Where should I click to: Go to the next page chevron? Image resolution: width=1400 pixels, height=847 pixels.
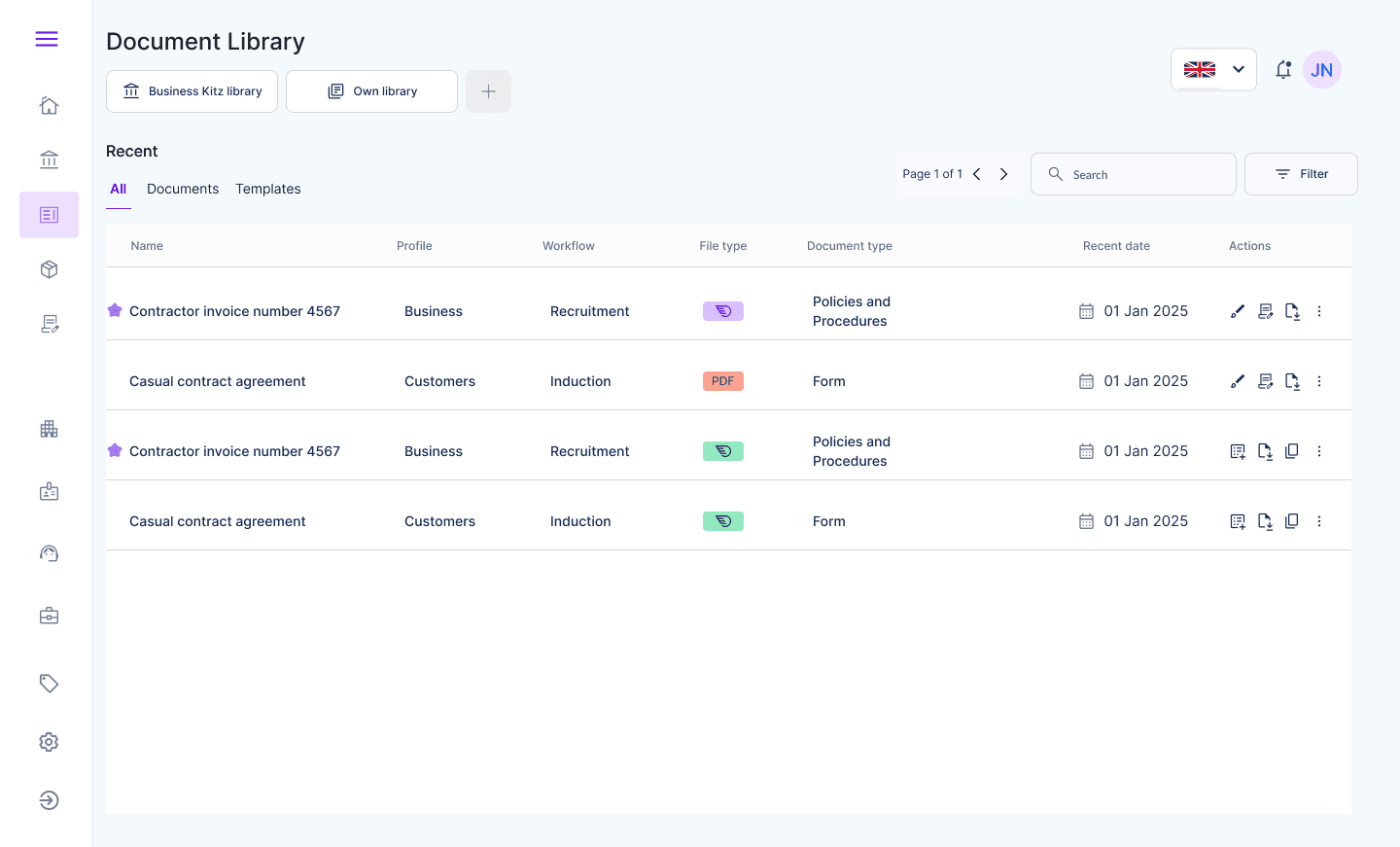(x=1004, y=174)
